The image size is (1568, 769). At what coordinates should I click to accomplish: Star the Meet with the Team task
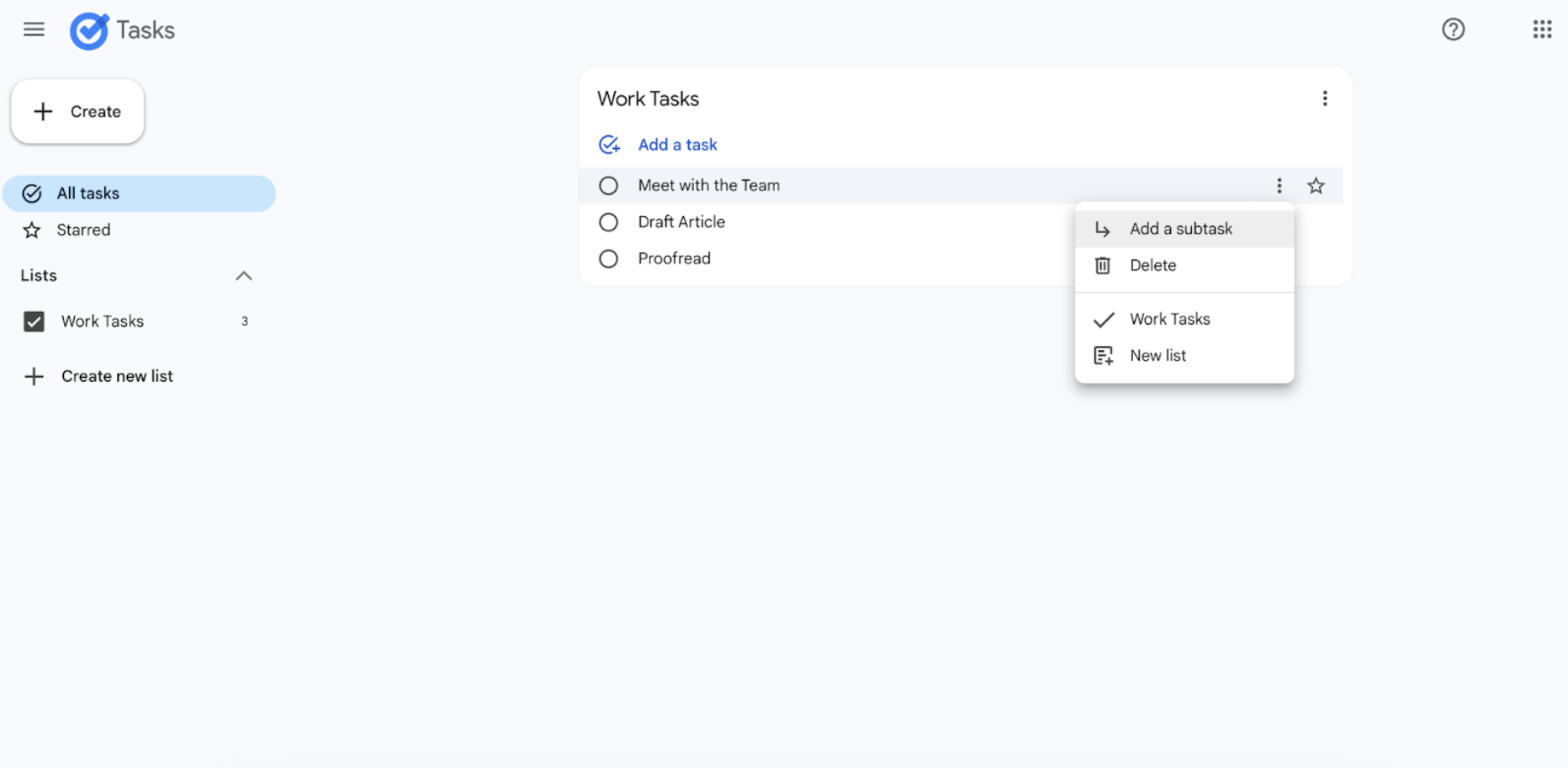pos(1316,186)
